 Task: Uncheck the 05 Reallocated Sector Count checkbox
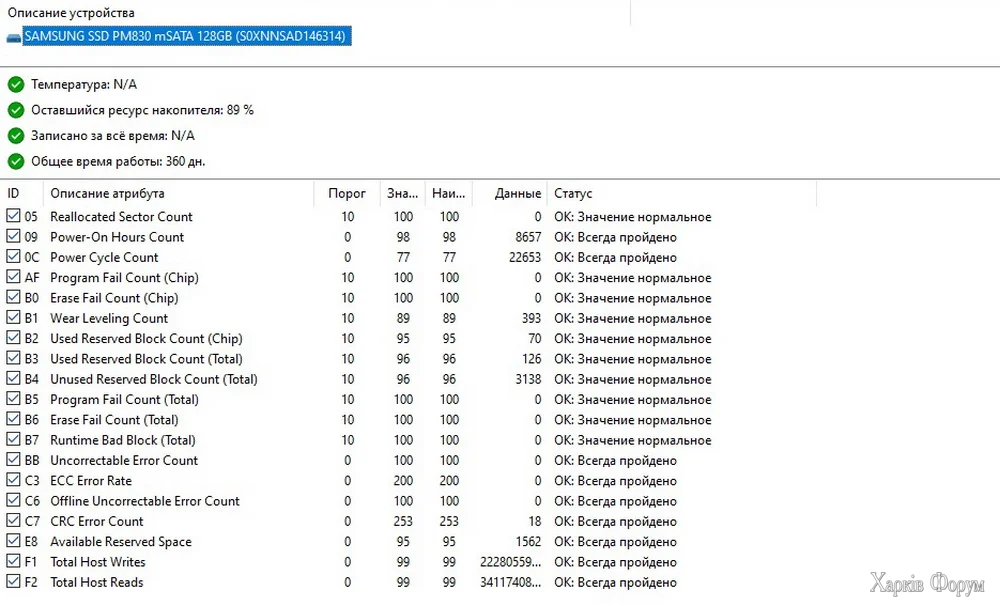click(x=13, y=216)
